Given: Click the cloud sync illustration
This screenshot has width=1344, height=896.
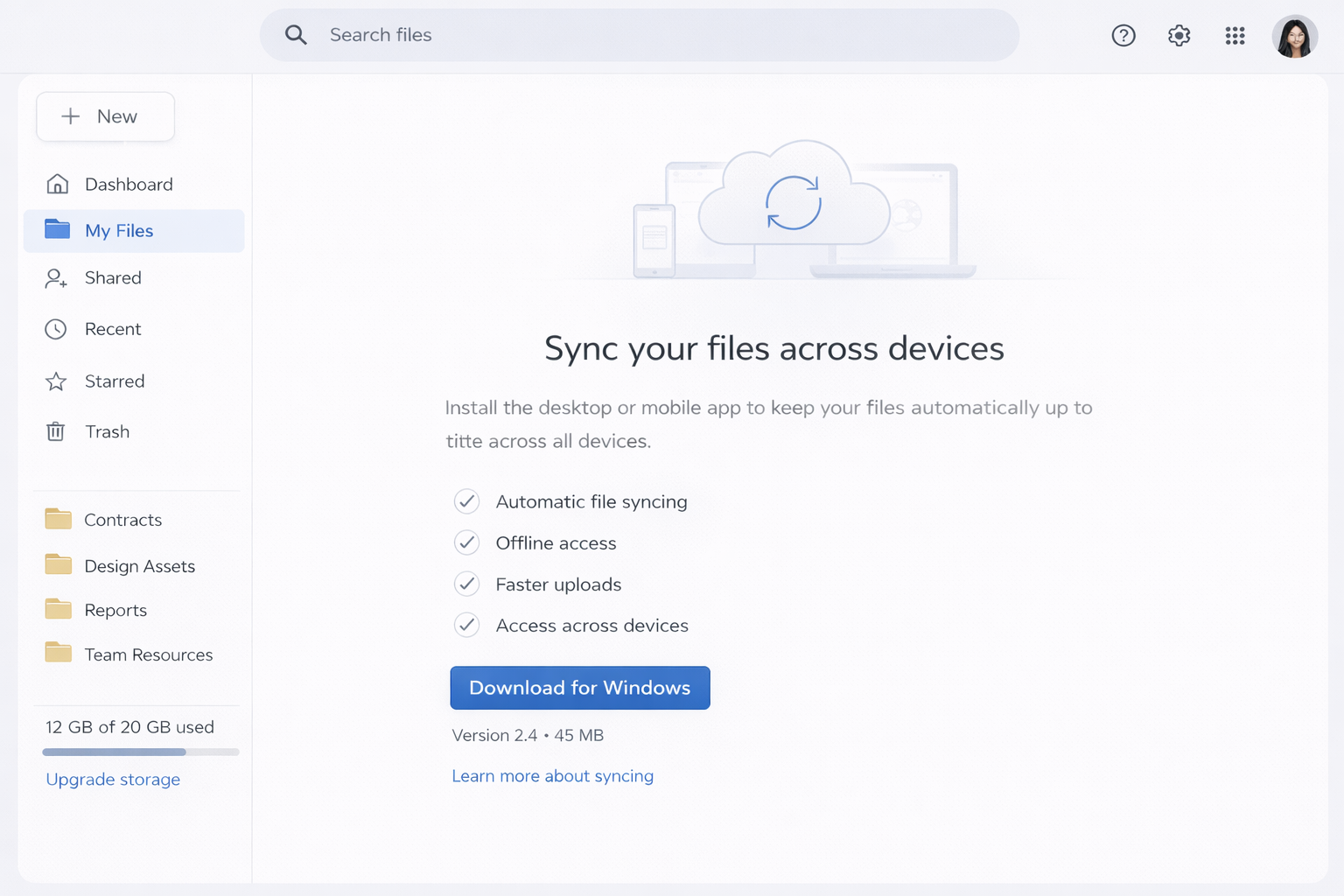Looking at the screenshot, I should click(x=794, y=204).
